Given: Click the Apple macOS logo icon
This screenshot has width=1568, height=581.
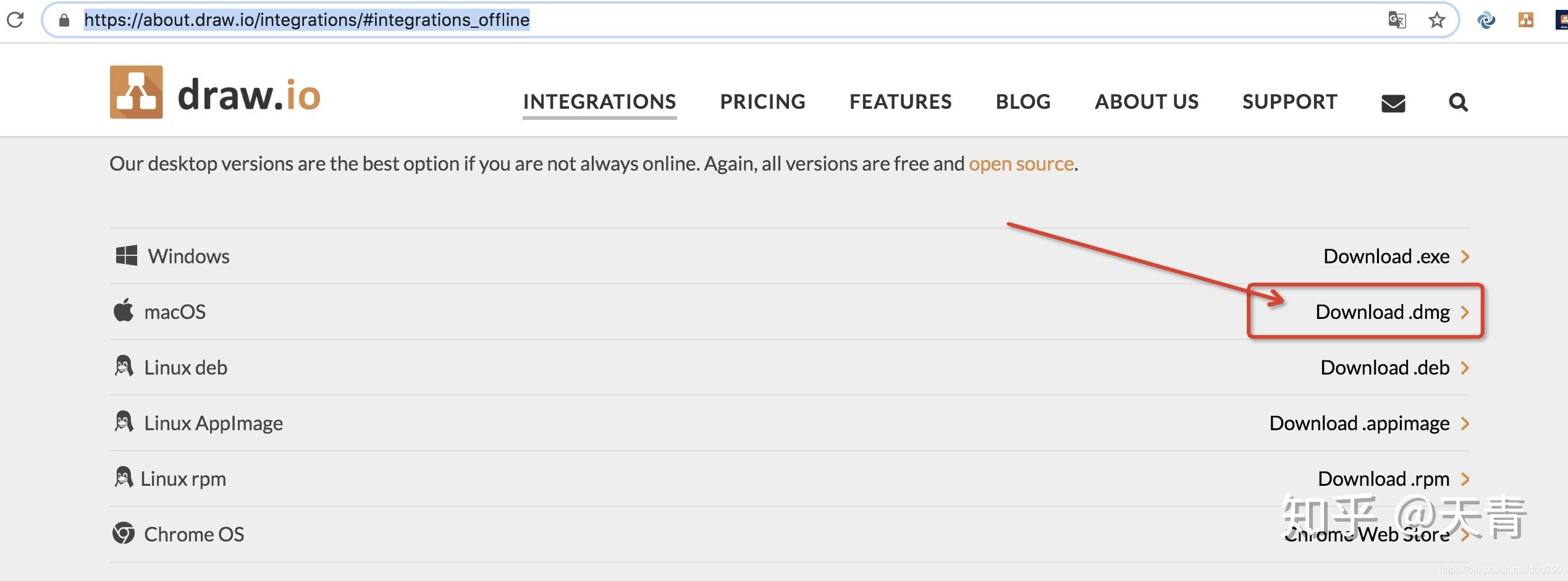Looking at the screenshot, I should click(x=124, y=310).
